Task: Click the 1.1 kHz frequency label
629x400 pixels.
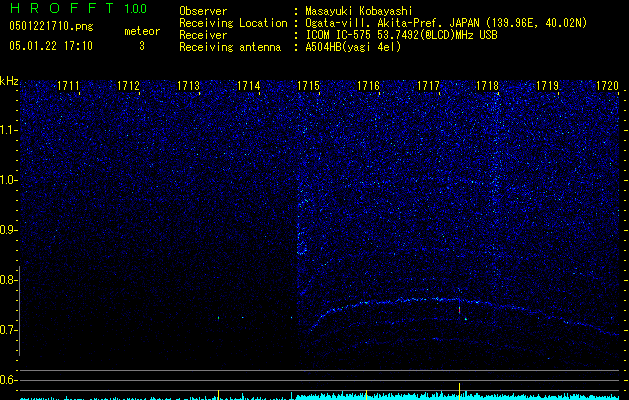Action: click(x=8, y=130)
